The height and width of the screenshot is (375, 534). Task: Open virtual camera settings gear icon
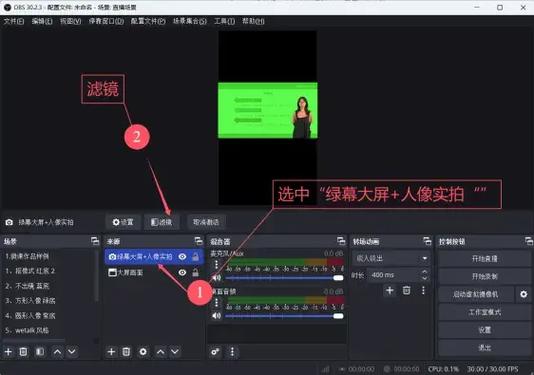click(523, 294)
